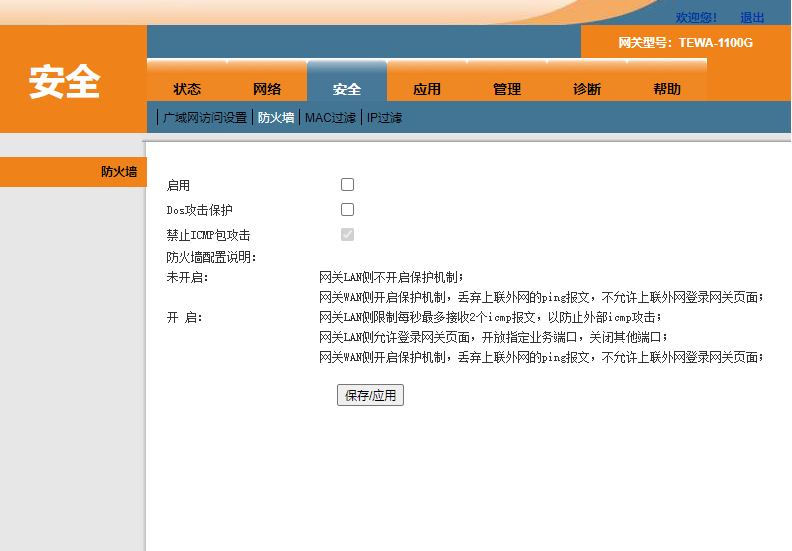
Task: Select the 安全 main tab
Action: point(347,89)
